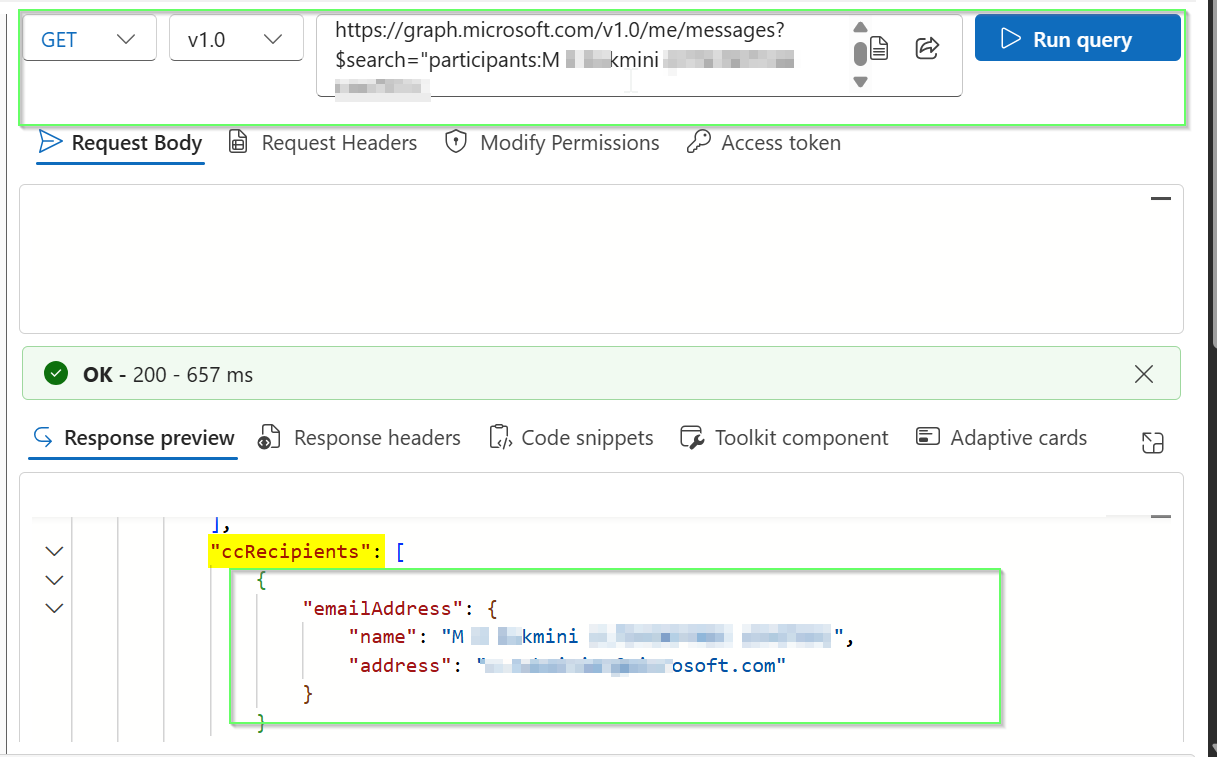Image resolution: width=1217 pixels, height=757 pixels.
Task: Collapse the JSON object brace chevron
Action: (x=54, y=580)
